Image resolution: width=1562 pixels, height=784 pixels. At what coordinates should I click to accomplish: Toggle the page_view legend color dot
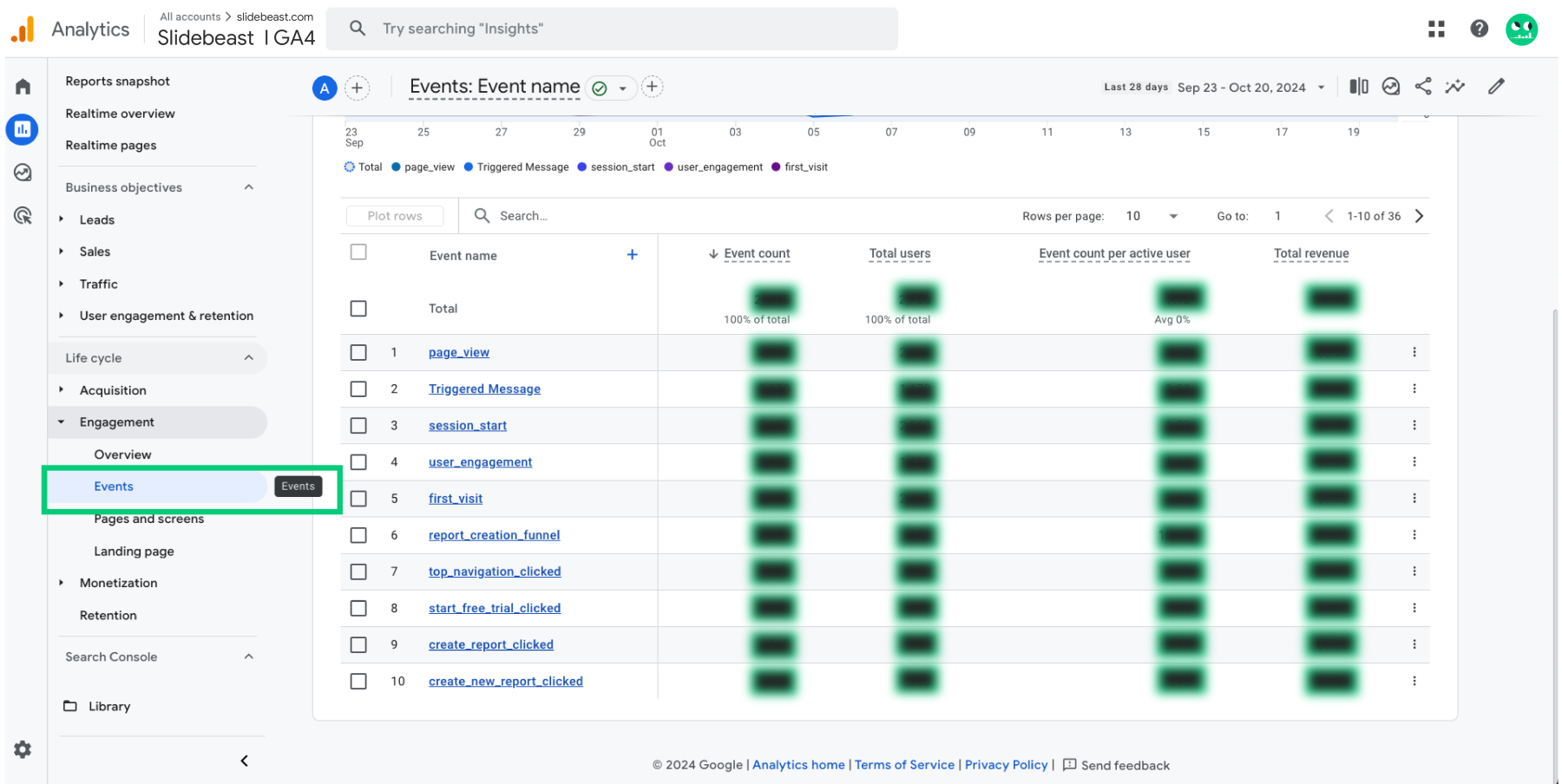[396, 167]
